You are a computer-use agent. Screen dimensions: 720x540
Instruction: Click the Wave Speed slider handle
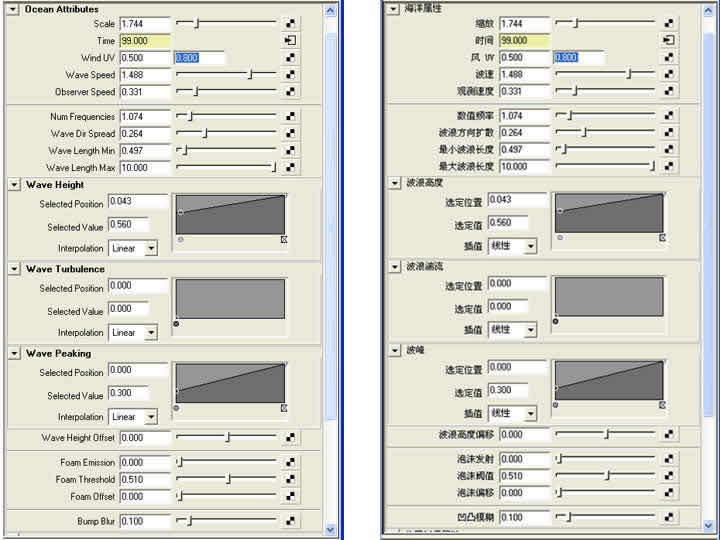click(x=250, y=74)
